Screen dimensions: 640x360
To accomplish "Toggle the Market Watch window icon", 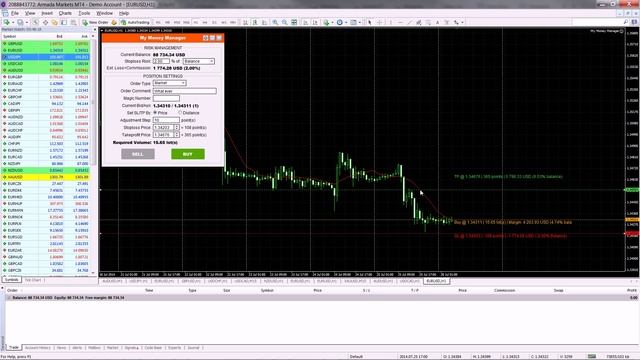I will tap(36, 22).
